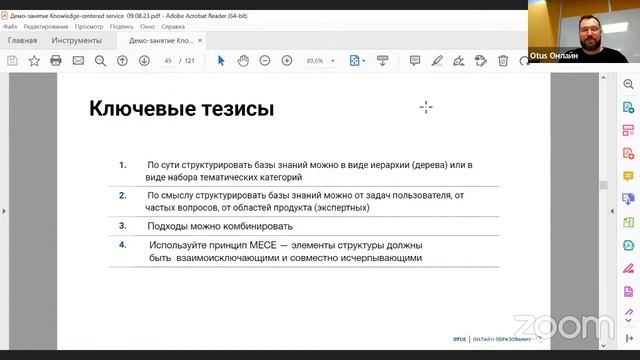Open Protect tool in right pane

629,245
